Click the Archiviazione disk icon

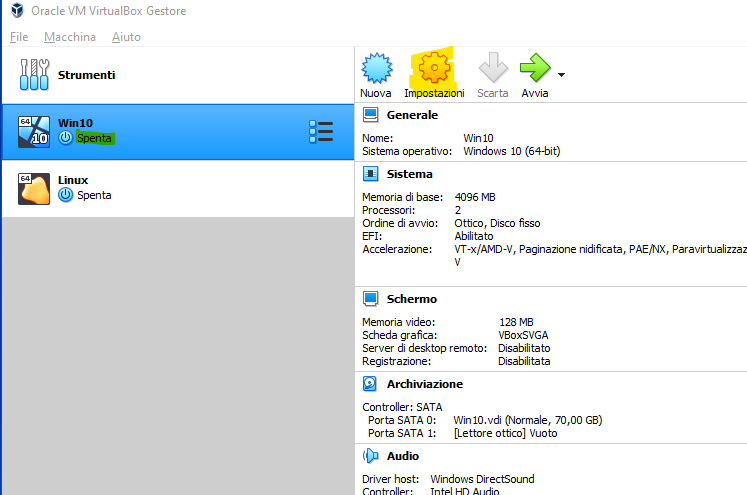tap(370, 384)
